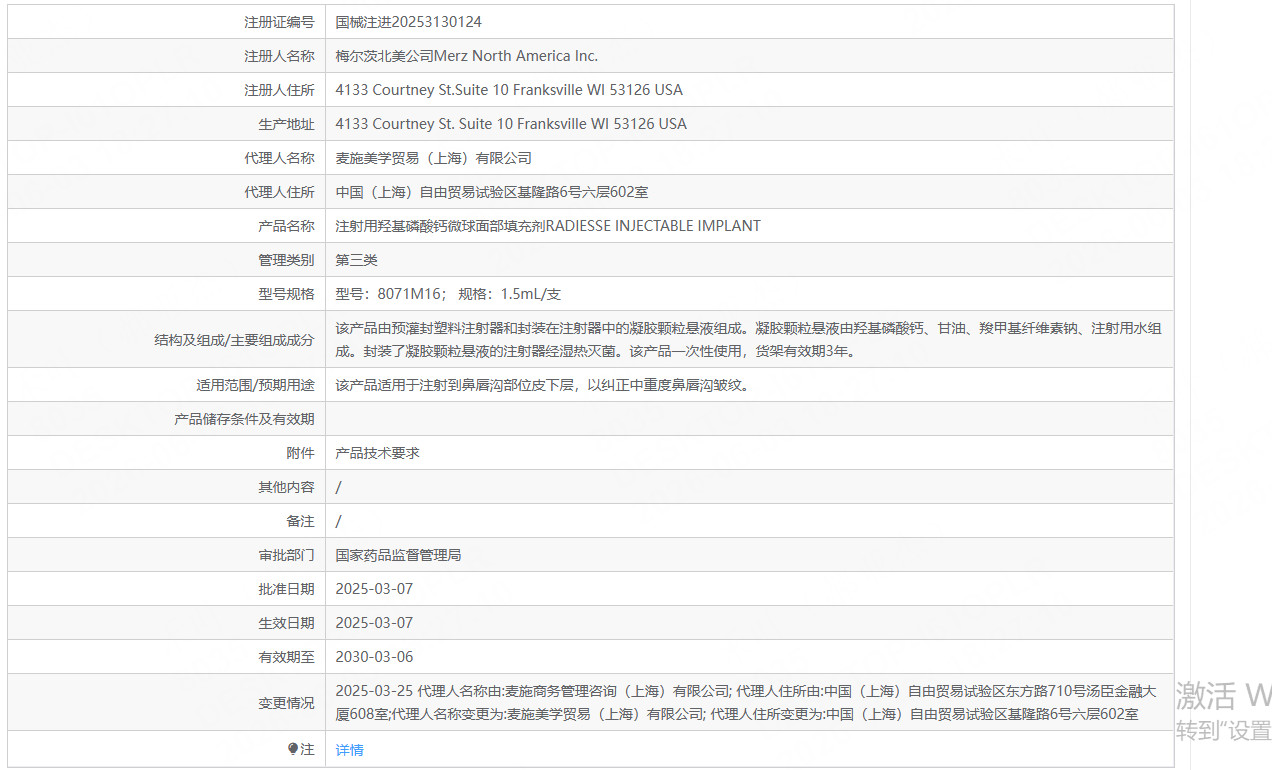Select registration number 国械注进20253130124

tap(408, 21)
